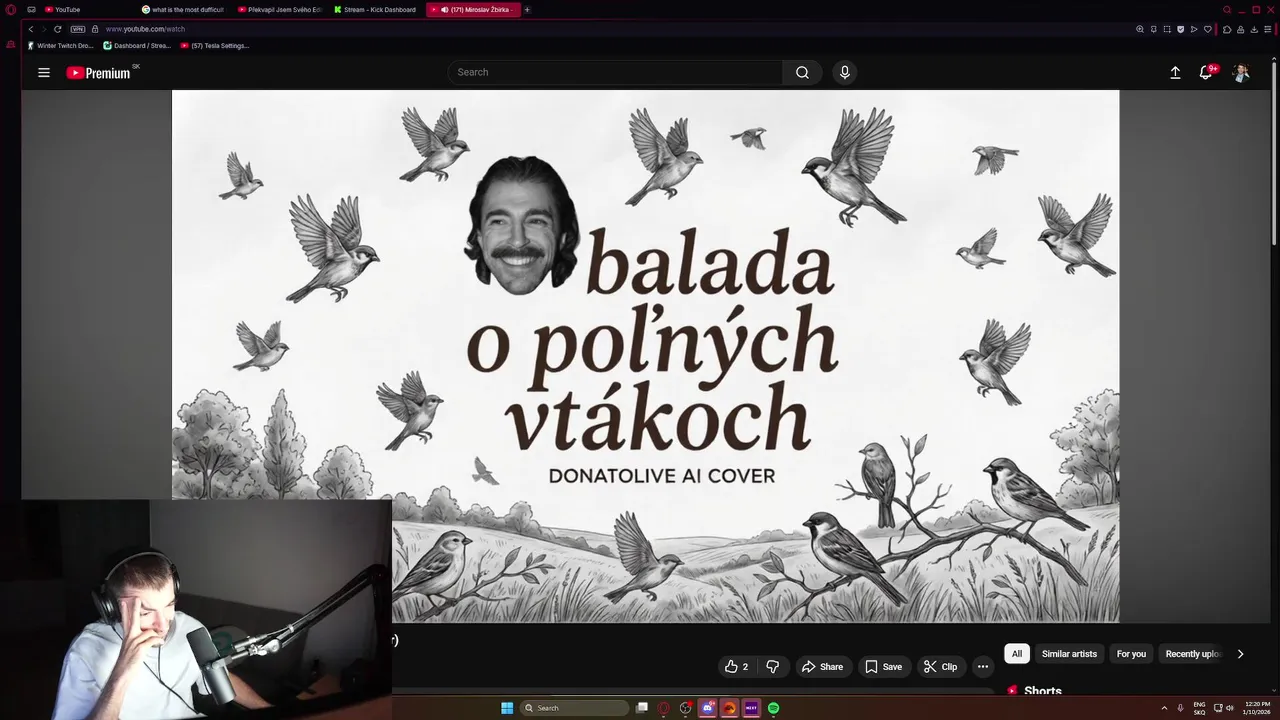Select the For you chip
Image resolution: width=1280 pixels, height=720 pixels.
1131,654
